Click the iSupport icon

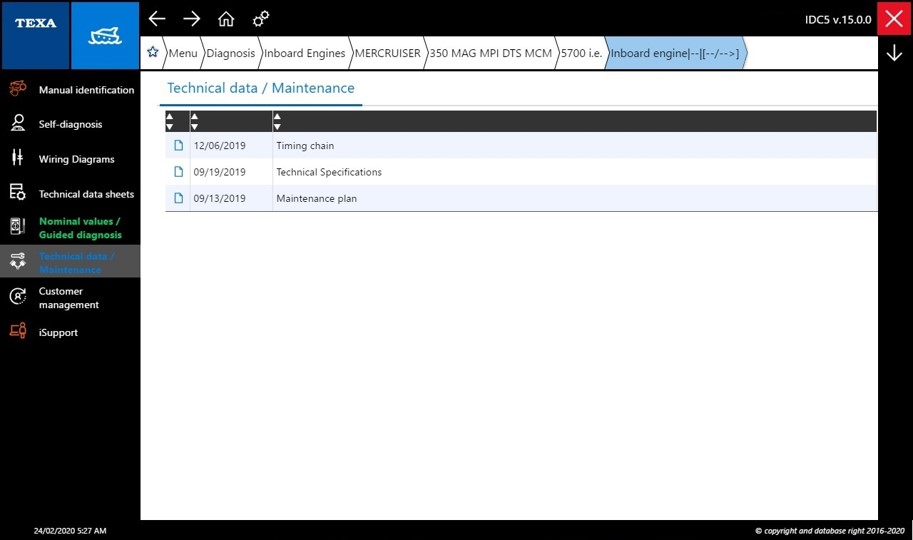coord(17,331)
